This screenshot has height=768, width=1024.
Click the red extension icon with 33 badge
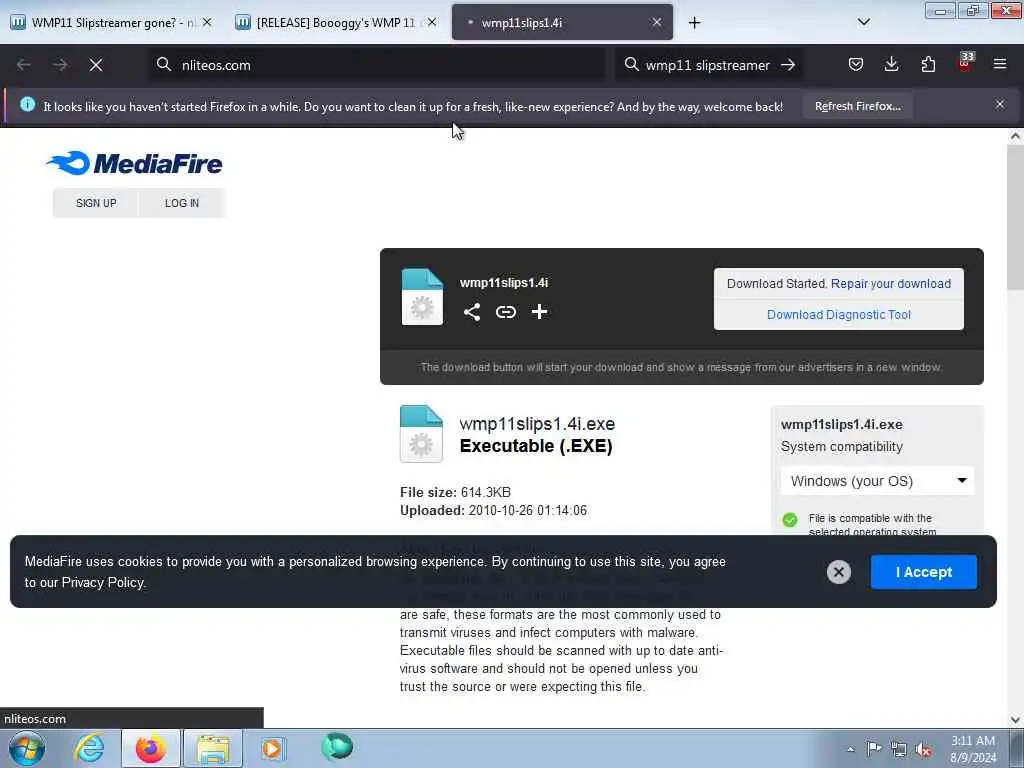pyautogui.click(x=965, y=63)
